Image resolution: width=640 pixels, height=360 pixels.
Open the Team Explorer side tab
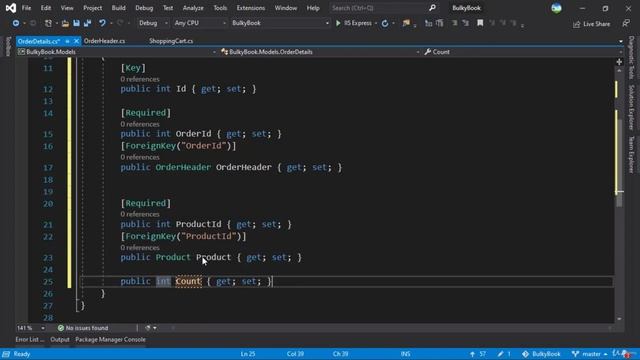pos(631,155)
